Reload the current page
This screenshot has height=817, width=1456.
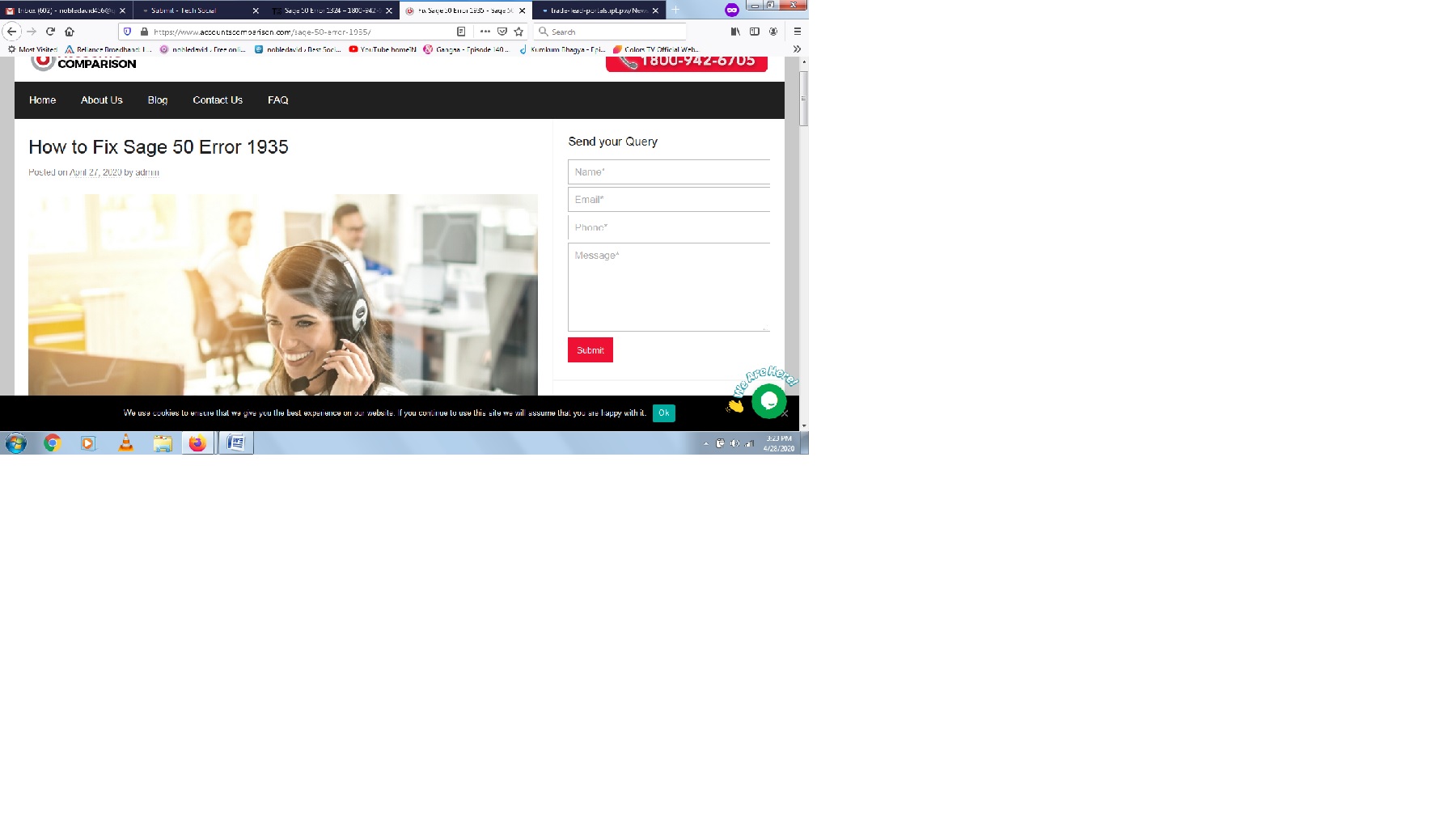(50, 31)
